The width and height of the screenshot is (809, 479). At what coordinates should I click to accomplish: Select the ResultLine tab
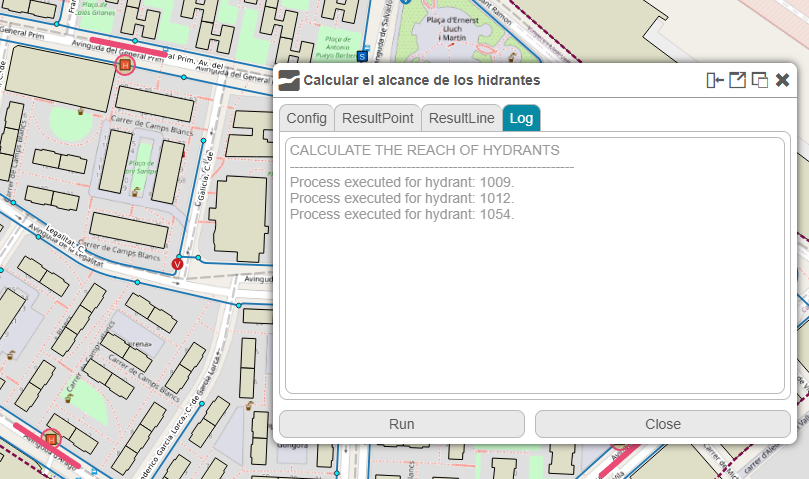(x=461, y=118)
